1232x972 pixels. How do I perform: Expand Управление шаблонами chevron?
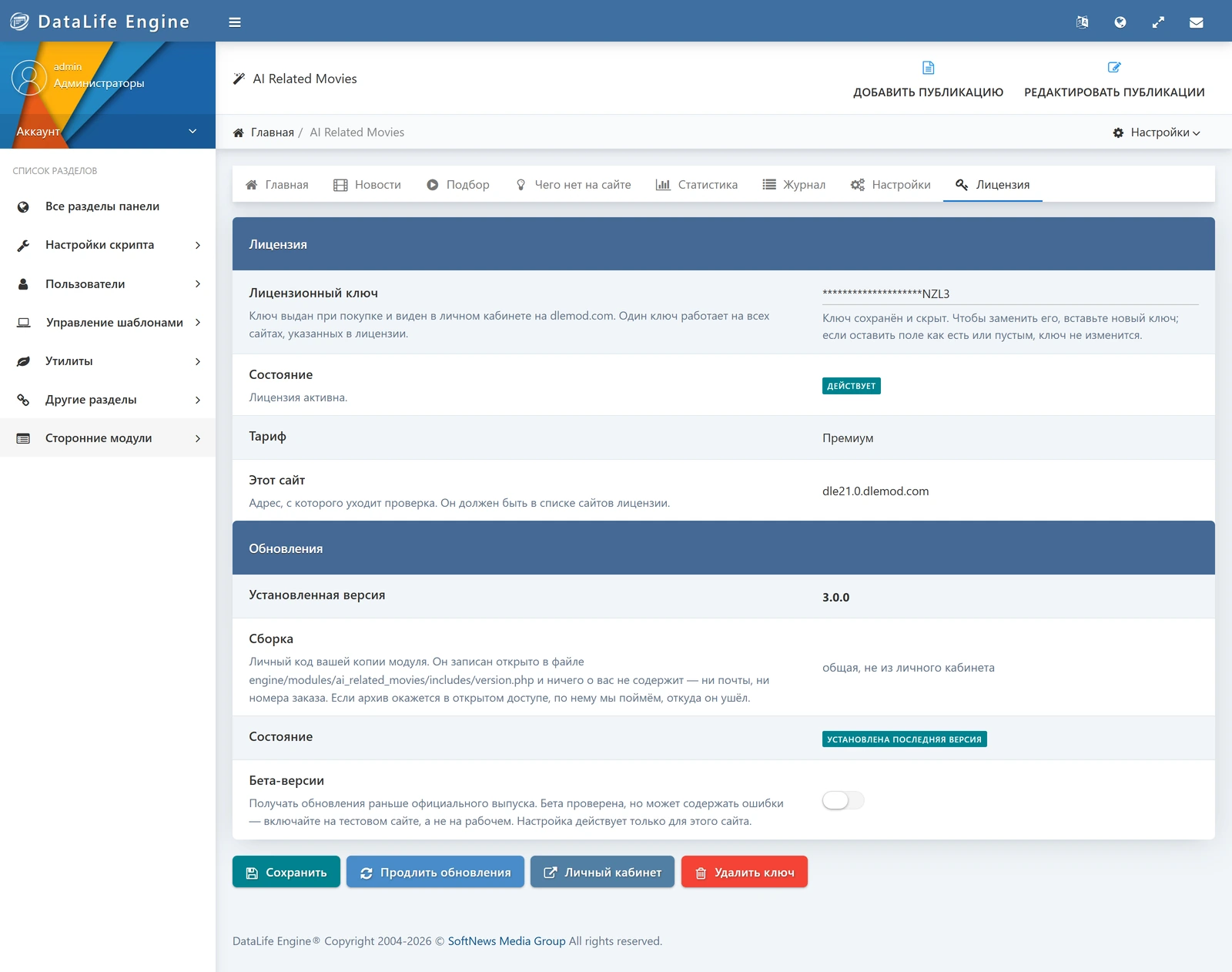(198, 322)
